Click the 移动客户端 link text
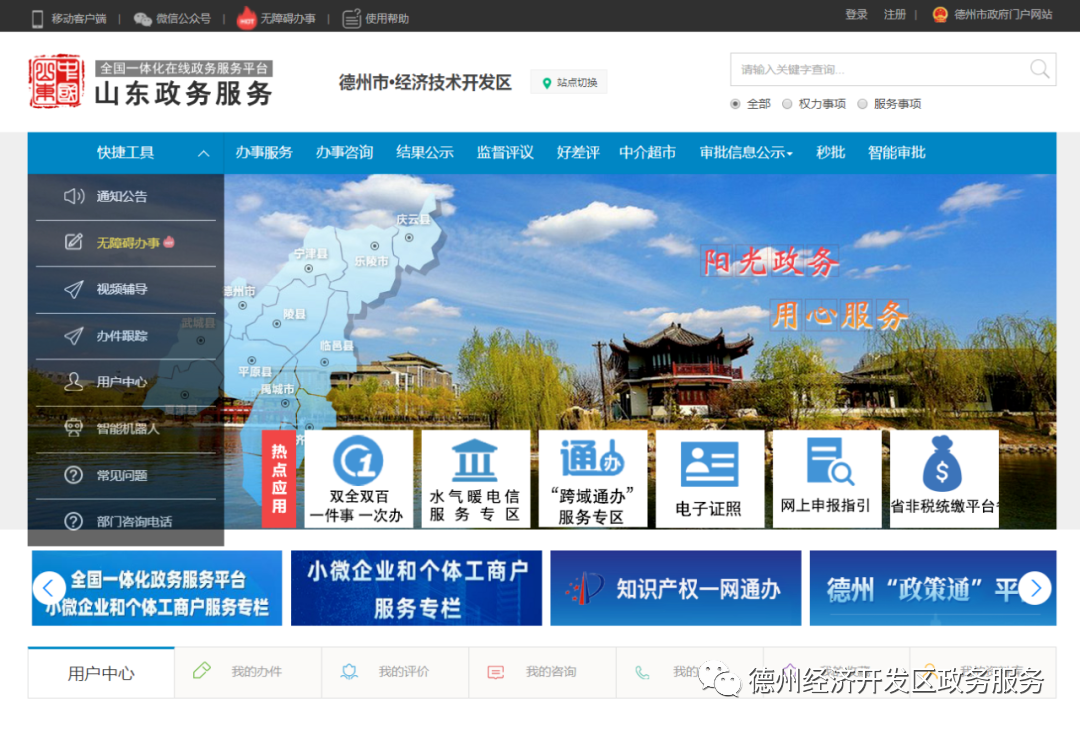 point(79,19)
